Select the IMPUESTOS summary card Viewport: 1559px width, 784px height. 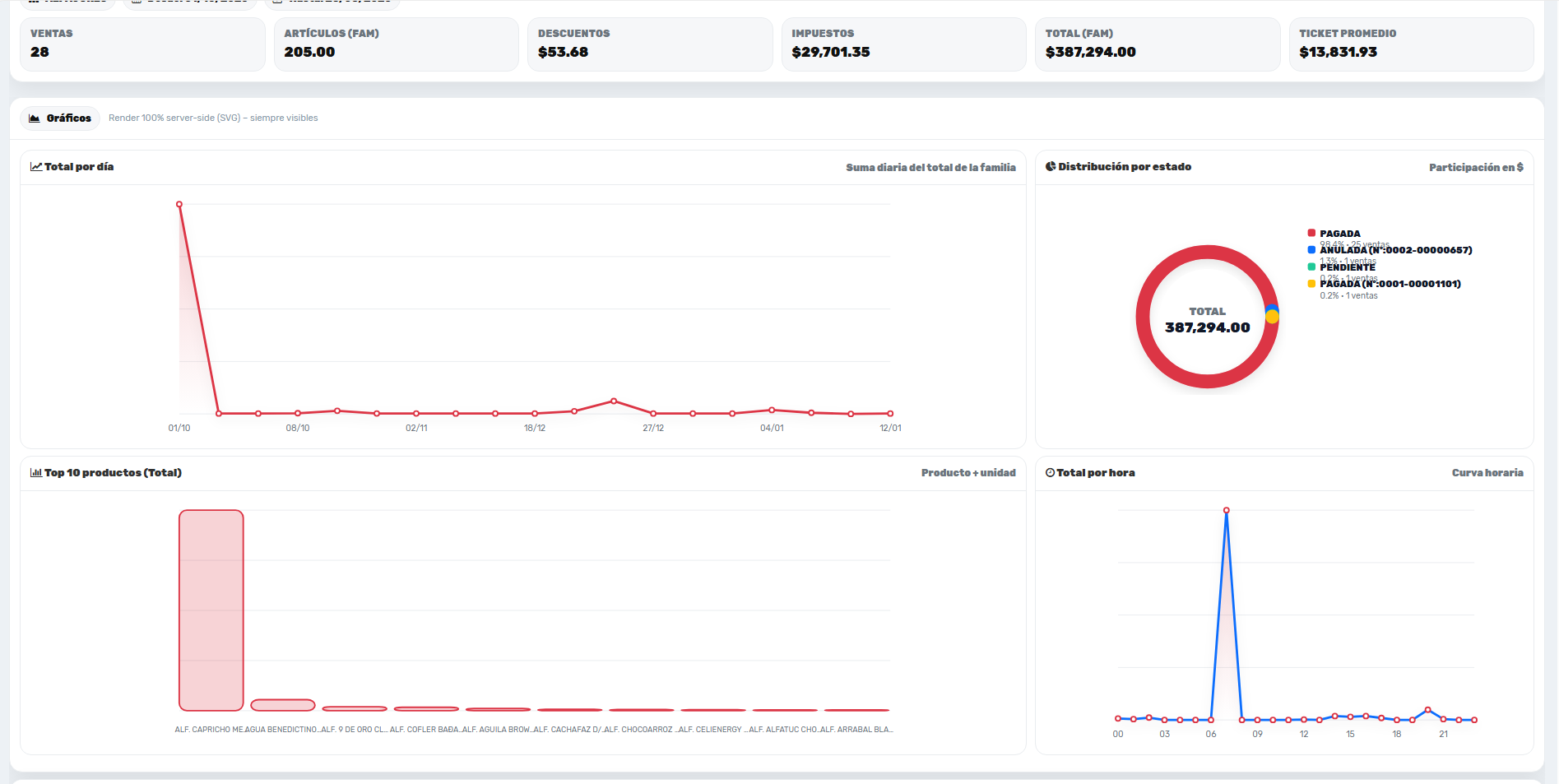coord(903,44)
